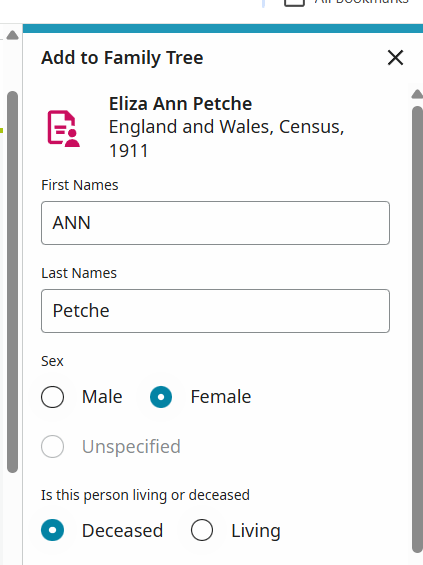
Task: Open the All Bookmarks folder icon
Action: click(294, 3)
